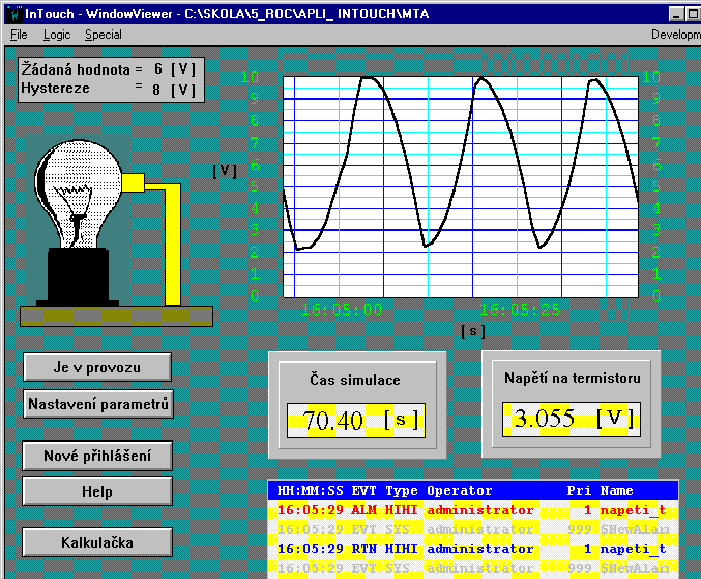Image resolution: width=701 pixels, height=579 pixels.
Task: Open the Logic menu
Action: click(57, 34)
